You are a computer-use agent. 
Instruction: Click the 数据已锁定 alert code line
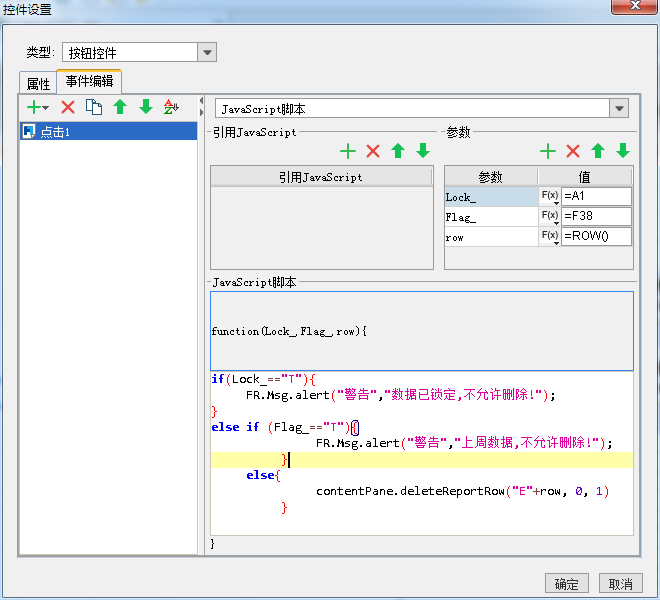pyautogui.click(x=400, y=395)
